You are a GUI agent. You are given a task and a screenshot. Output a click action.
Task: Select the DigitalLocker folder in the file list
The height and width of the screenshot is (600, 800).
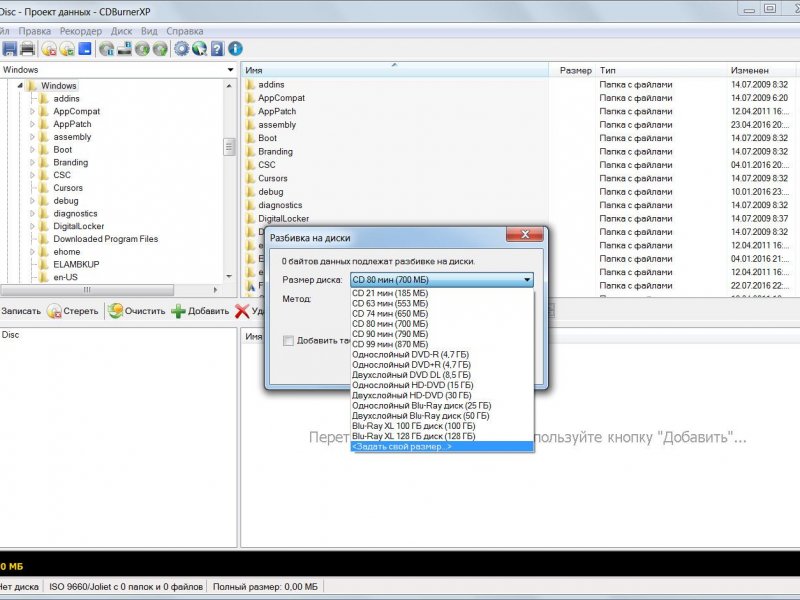(283, 219)
